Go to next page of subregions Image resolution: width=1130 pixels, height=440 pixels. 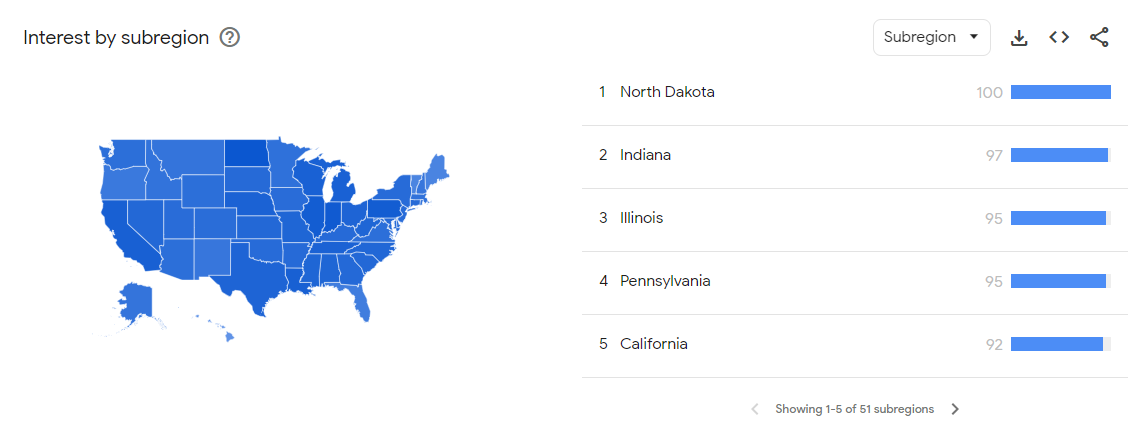955,409
